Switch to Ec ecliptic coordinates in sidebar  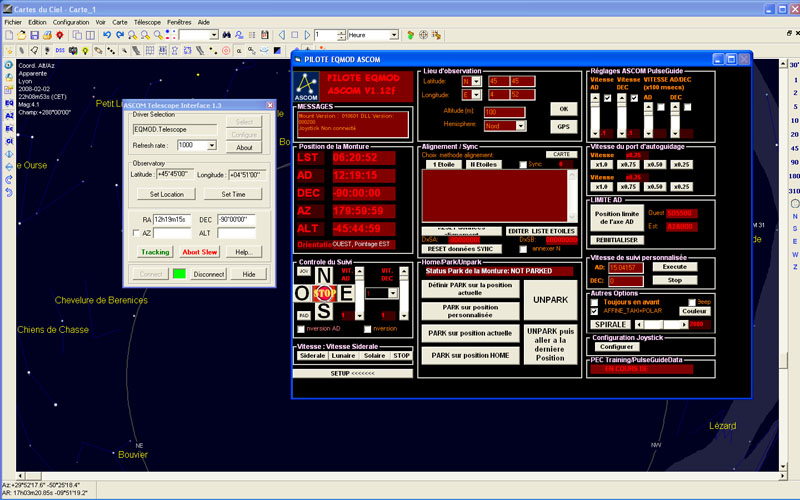click(9, 129)
